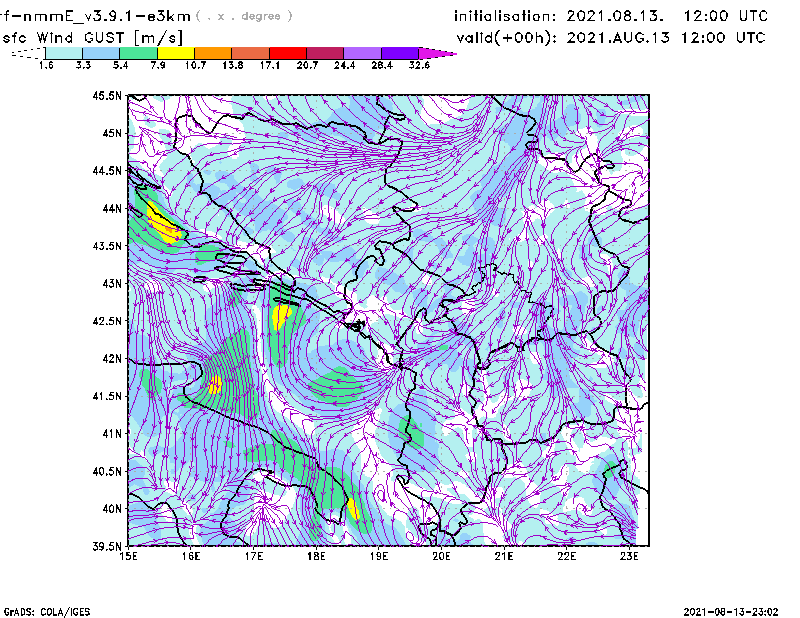This screenshot has height=618, width=800.
Task: Click the light purple legend swatch
Action: (x=363, y=53)
